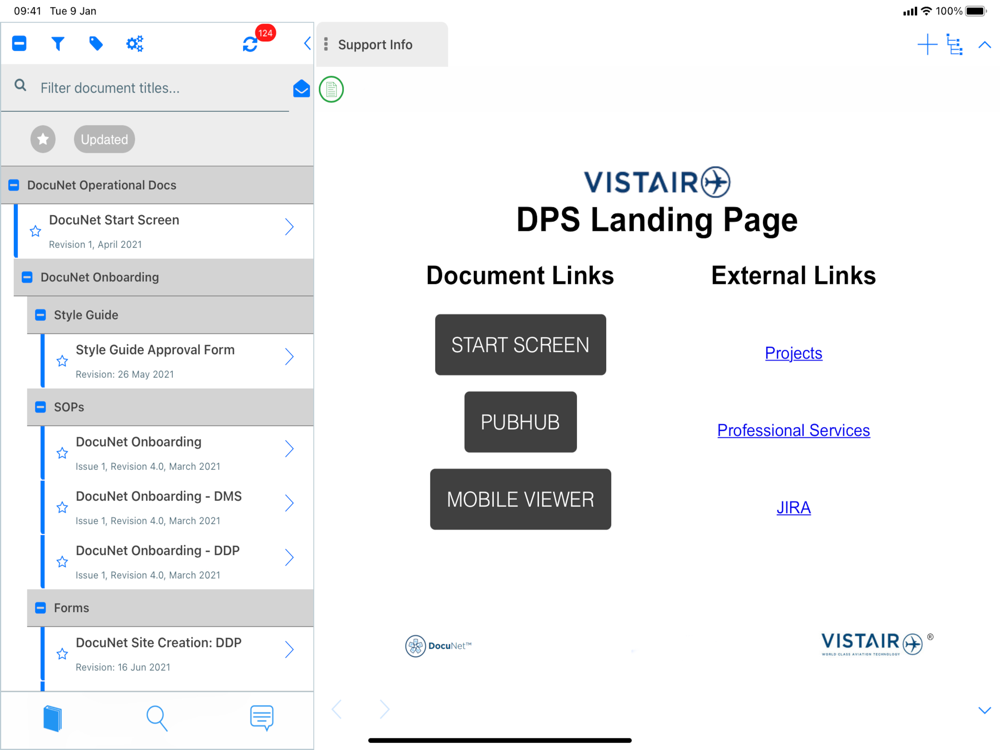
Task: Select the DocuNet Onboarding - DDP row title
Action: (x=158, y=550)
